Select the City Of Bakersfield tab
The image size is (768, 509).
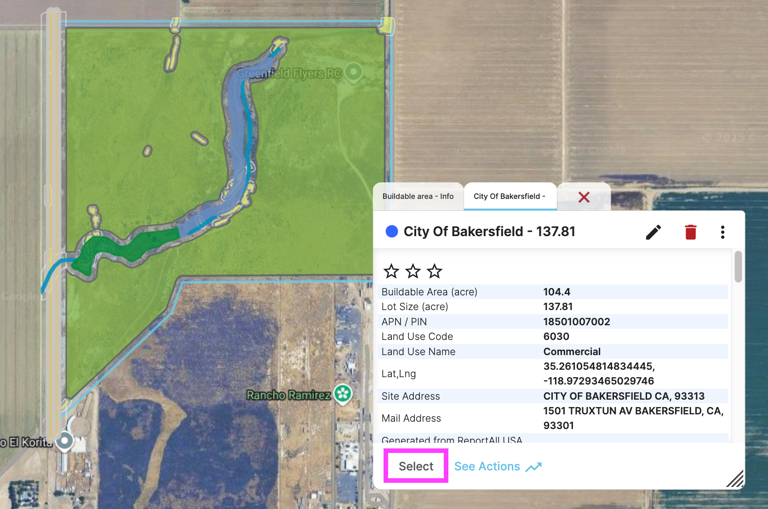coord(509,196)
